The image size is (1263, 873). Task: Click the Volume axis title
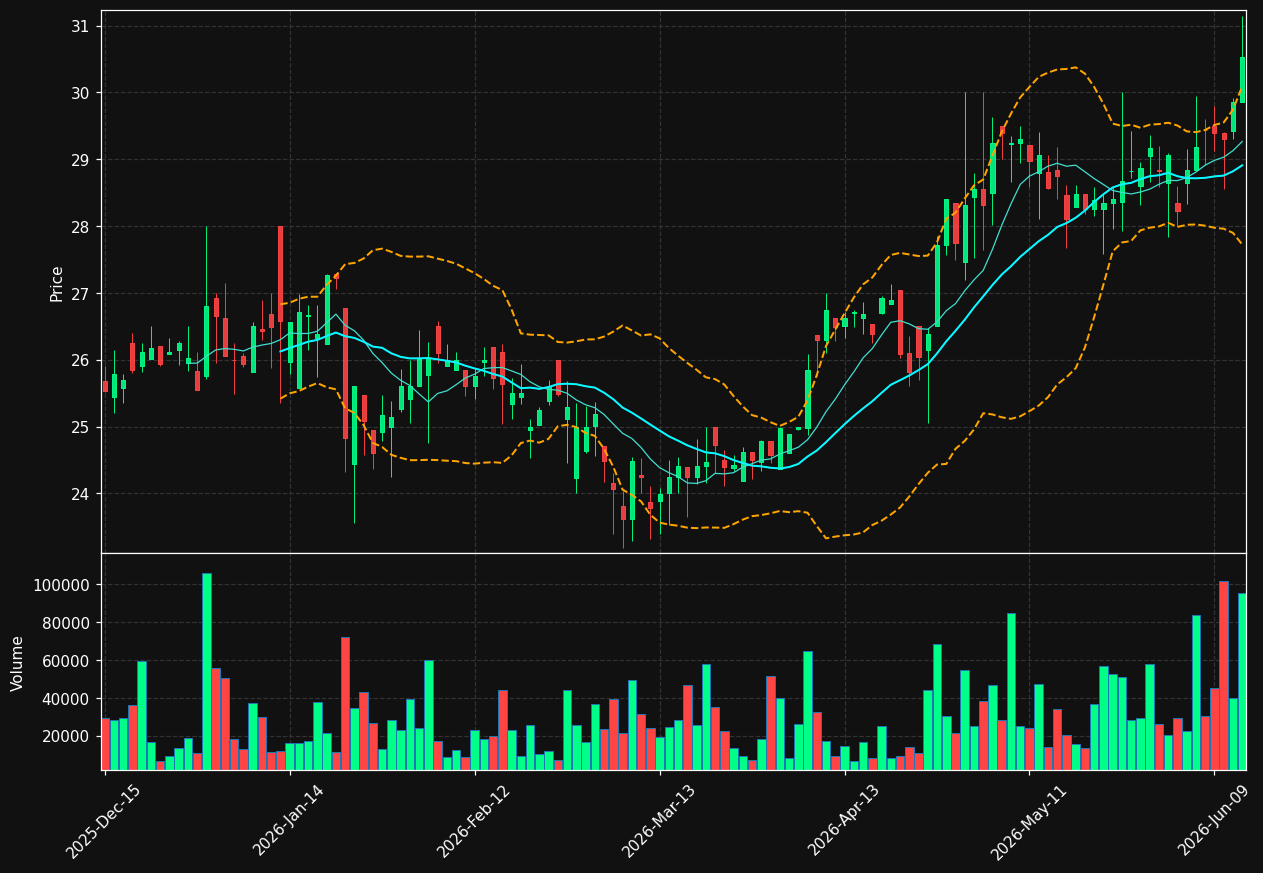click(17, 663)
